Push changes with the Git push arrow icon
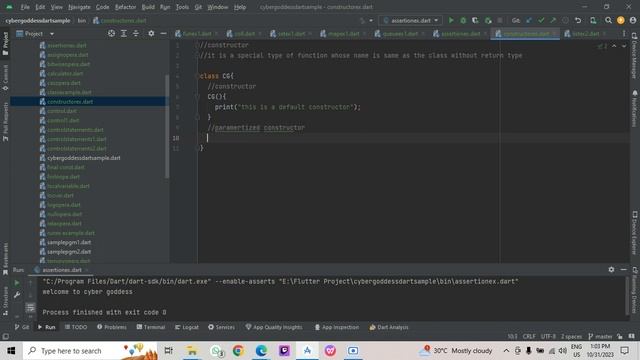640x360 pixels. coord(553,20)
